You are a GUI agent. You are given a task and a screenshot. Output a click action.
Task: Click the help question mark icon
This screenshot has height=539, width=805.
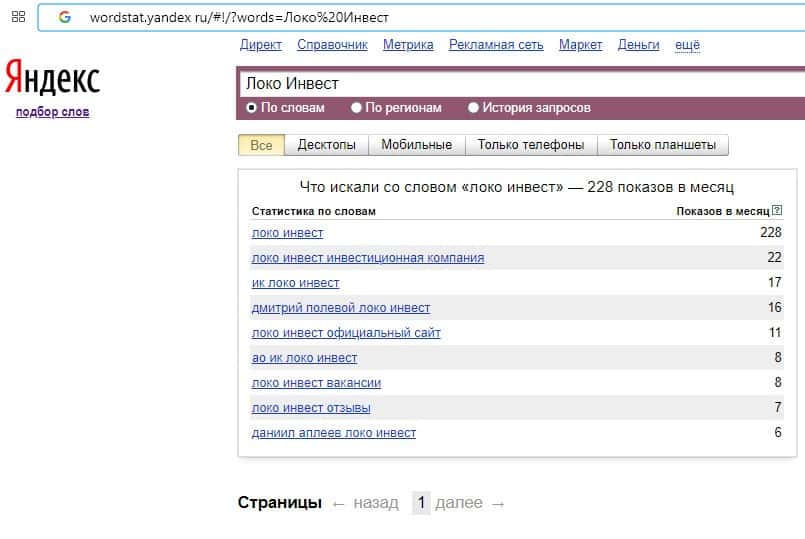[x=777, y=211]
